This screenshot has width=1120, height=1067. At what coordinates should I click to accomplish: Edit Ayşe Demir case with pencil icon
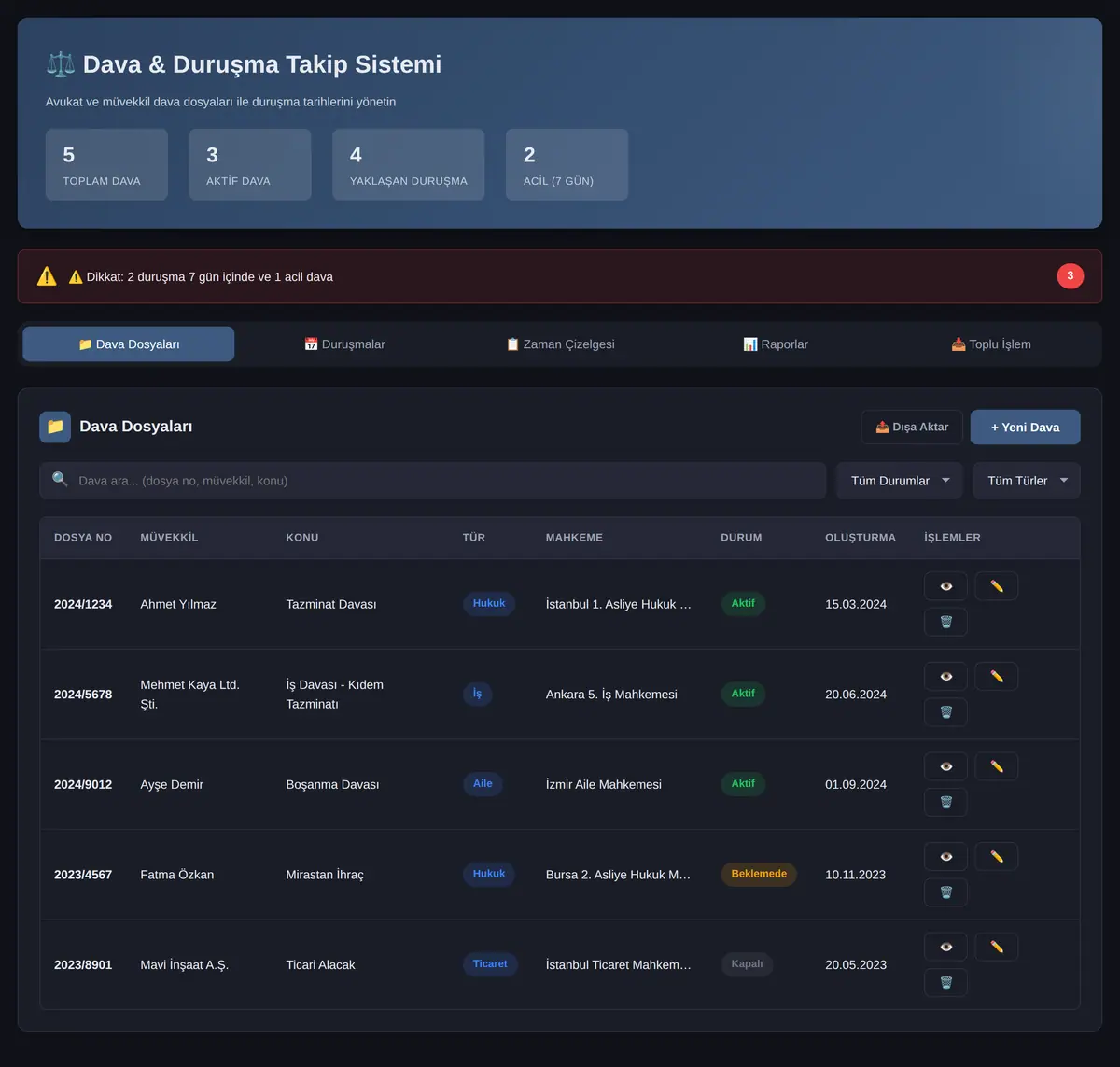point(996,766)
